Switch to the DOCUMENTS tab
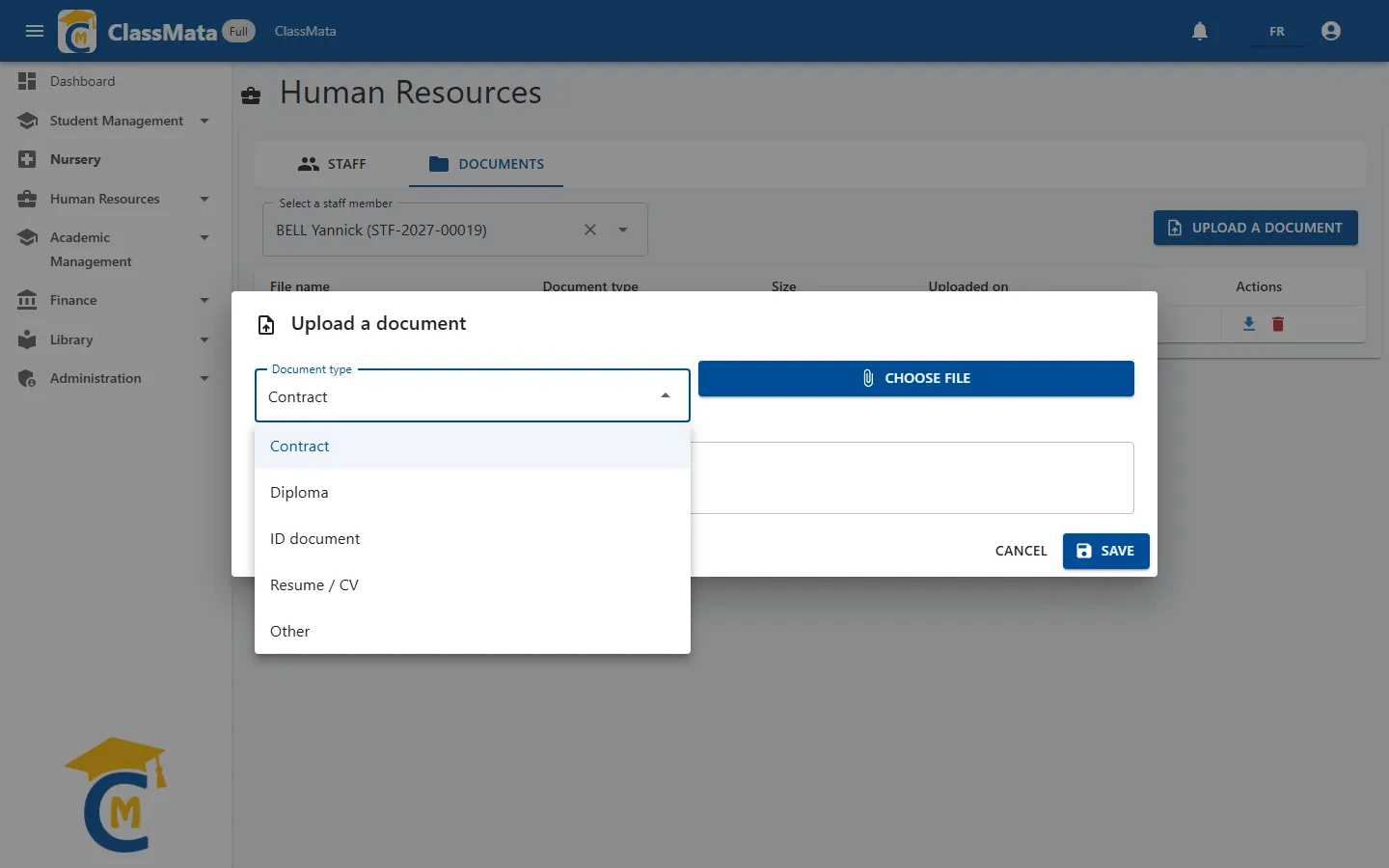This screenshot has height=868, width=1389. point(486,164)
